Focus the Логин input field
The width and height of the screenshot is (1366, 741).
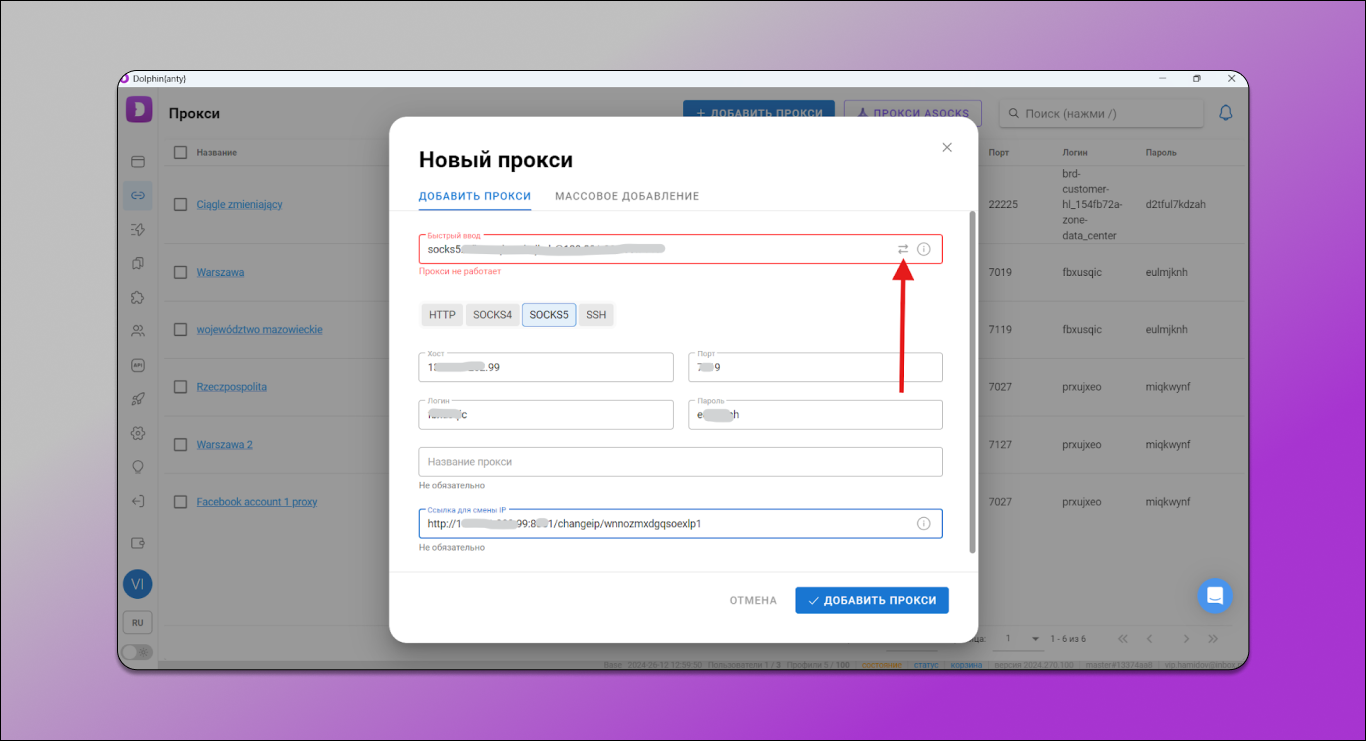coord(546,415)
